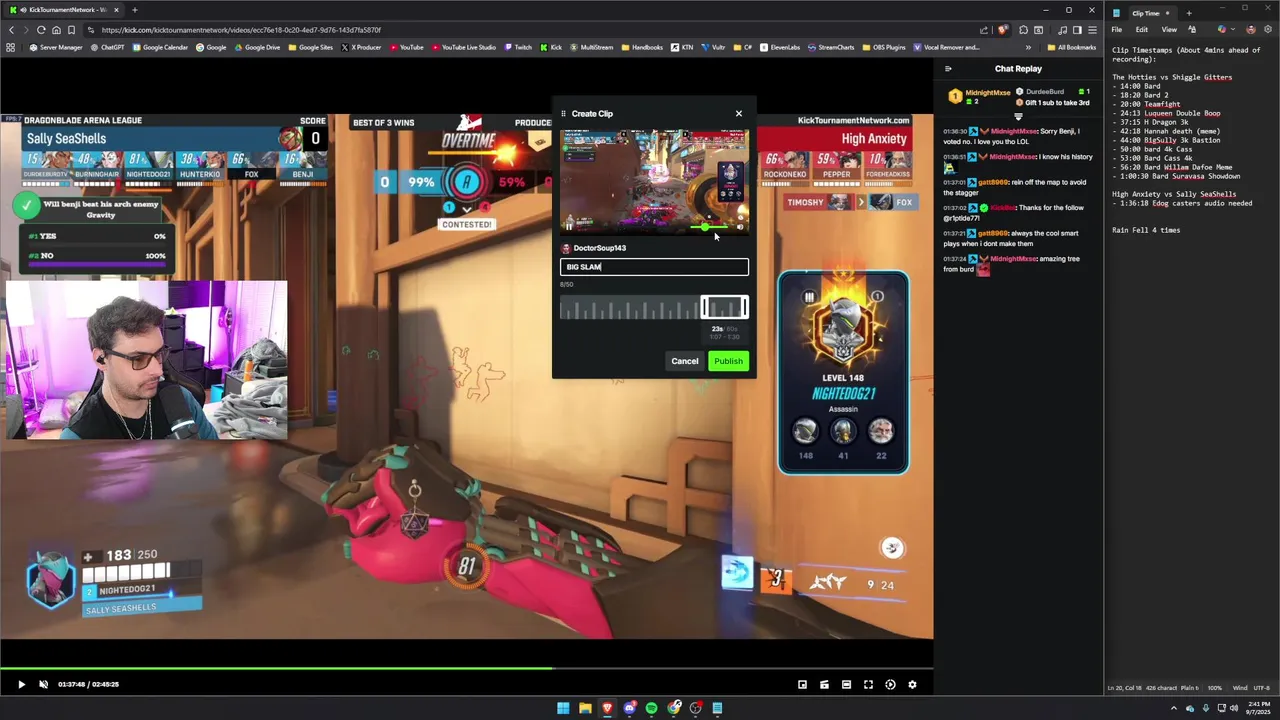
Task: Open Spotify from the taskbar
Action: [x=651, y=708]
